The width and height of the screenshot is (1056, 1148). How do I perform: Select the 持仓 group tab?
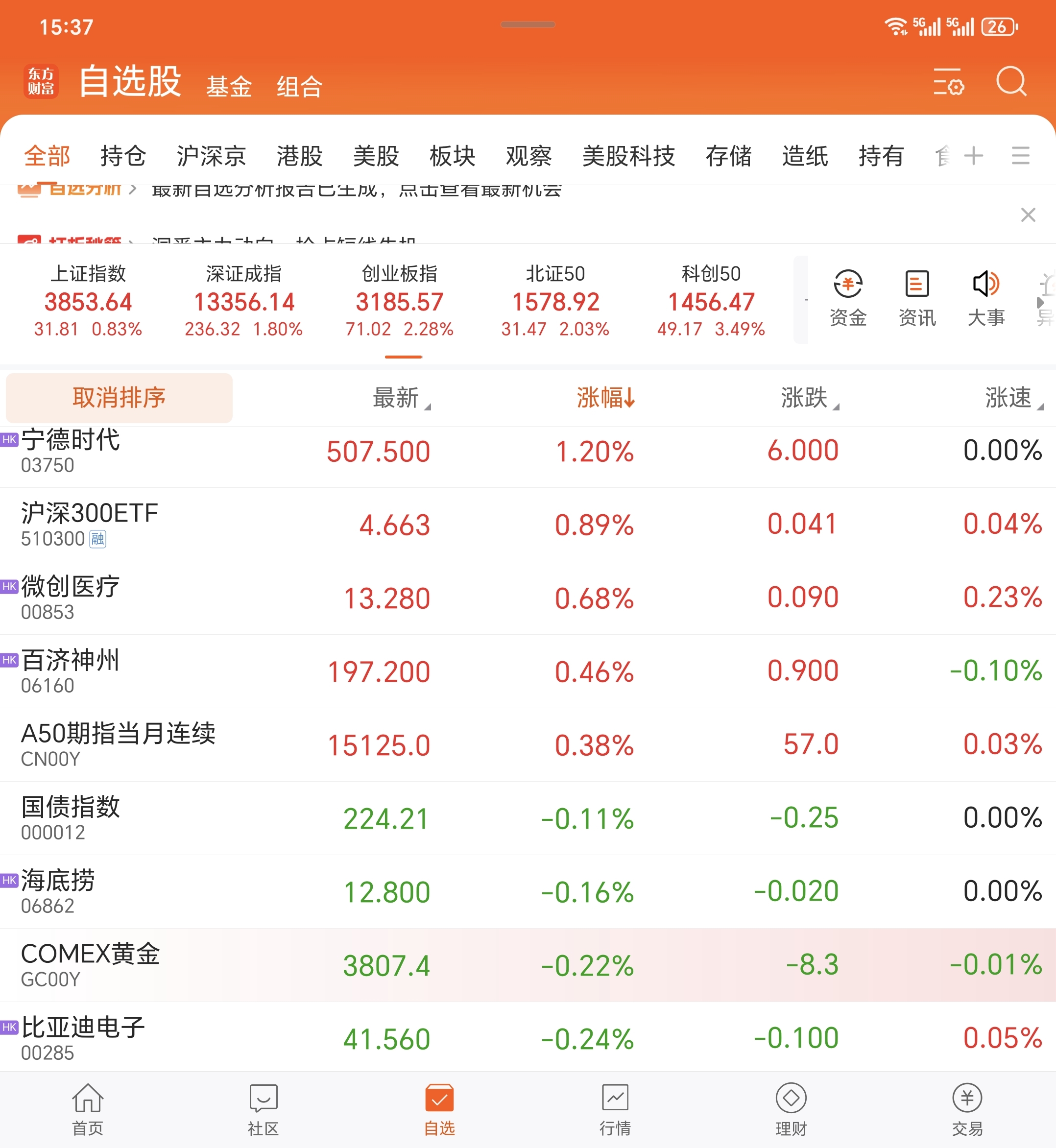click(123, 155)
